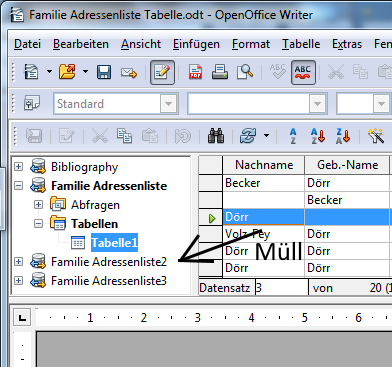Click Document as E-mail envelope icon
Screen dimensions: 392x367
129,72
